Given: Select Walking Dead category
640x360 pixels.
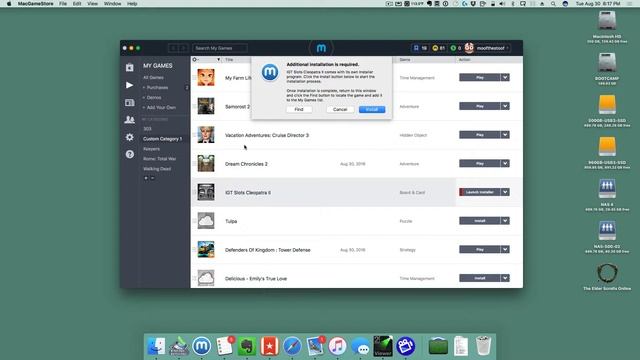Looking at the screenshot, I should click(157, 169).
